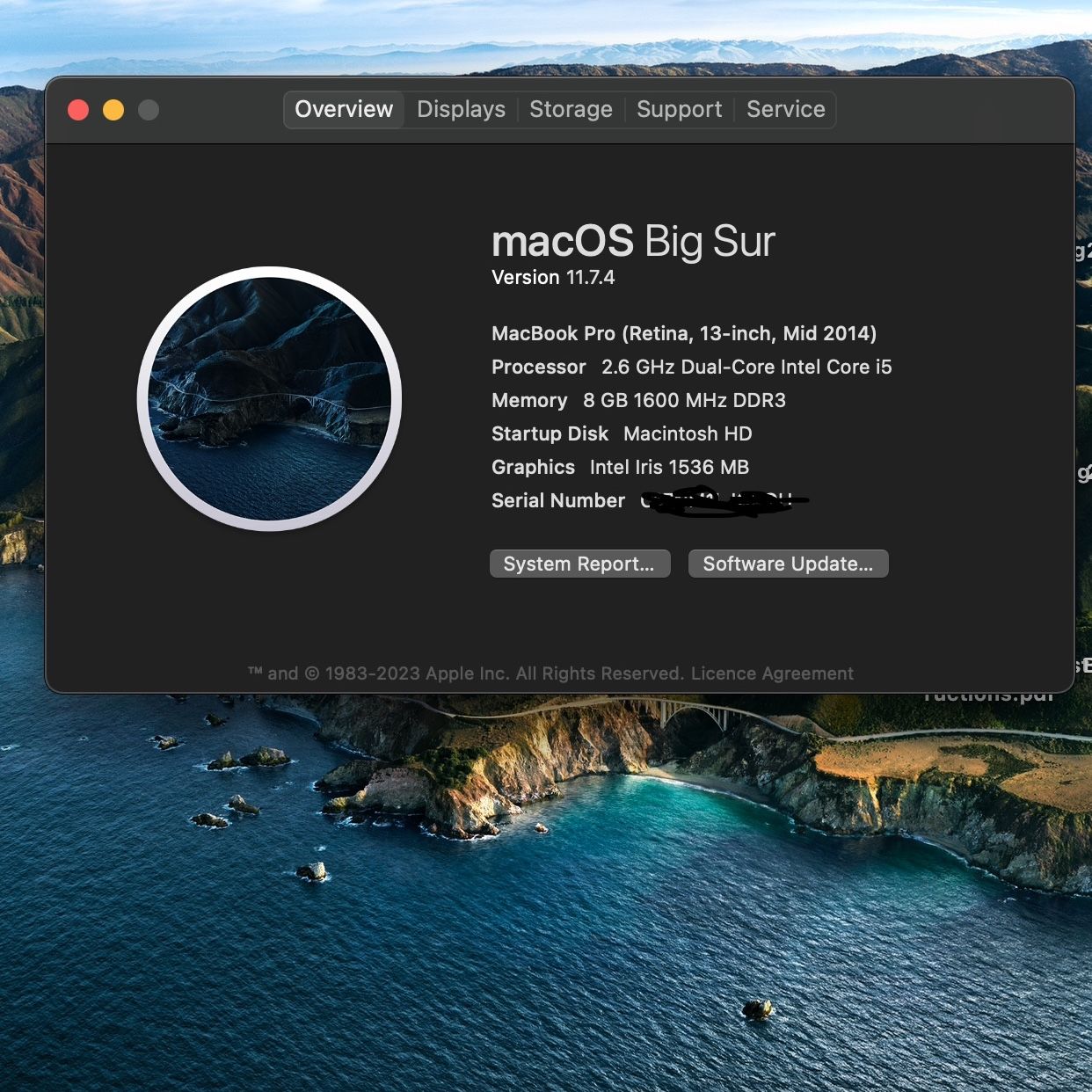Click the Version 11.7.4 text
This screenshot has width=1092, height=1092.
point(553,278)
